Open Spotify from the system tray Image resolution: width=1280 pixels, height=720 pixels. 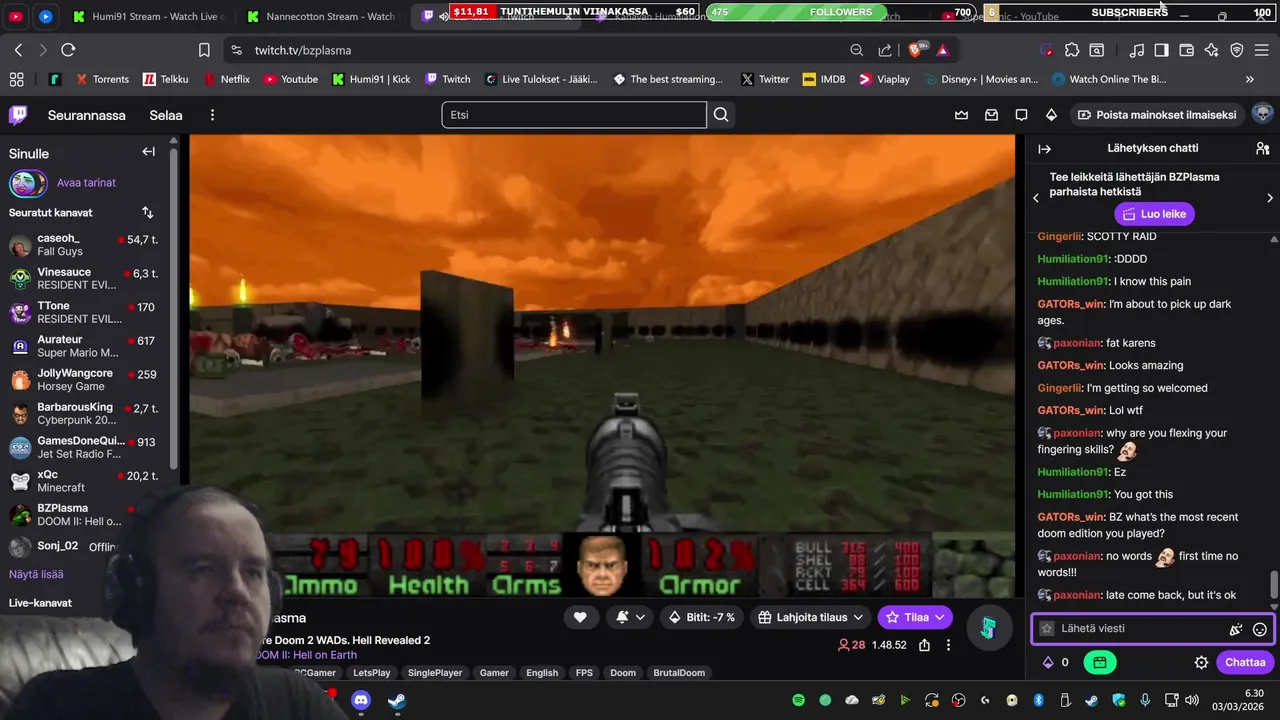point(799,700)
